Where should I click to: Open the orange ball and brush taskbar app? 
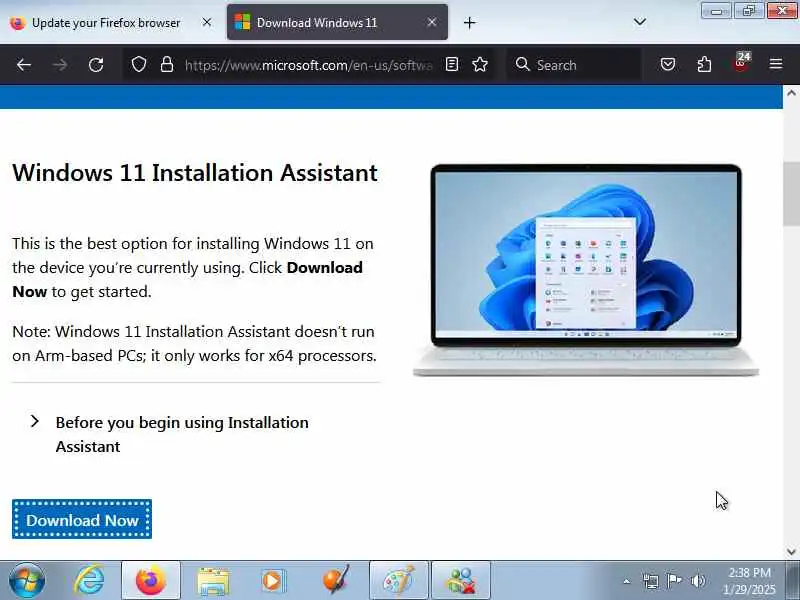(x=337, y=580)
